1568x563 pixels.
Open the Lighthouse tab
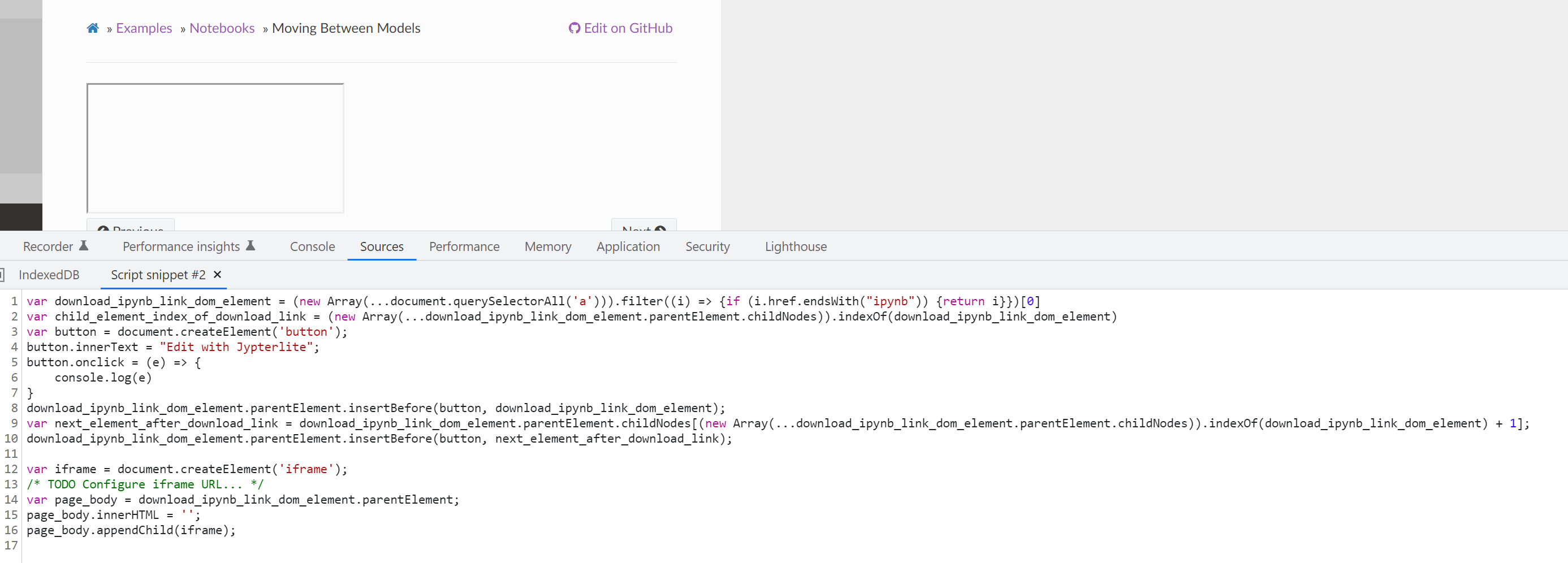796,246
